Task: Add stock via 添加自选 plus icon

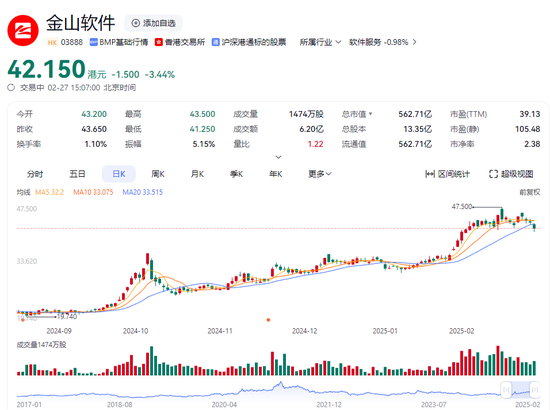Action: pos(135,23)
